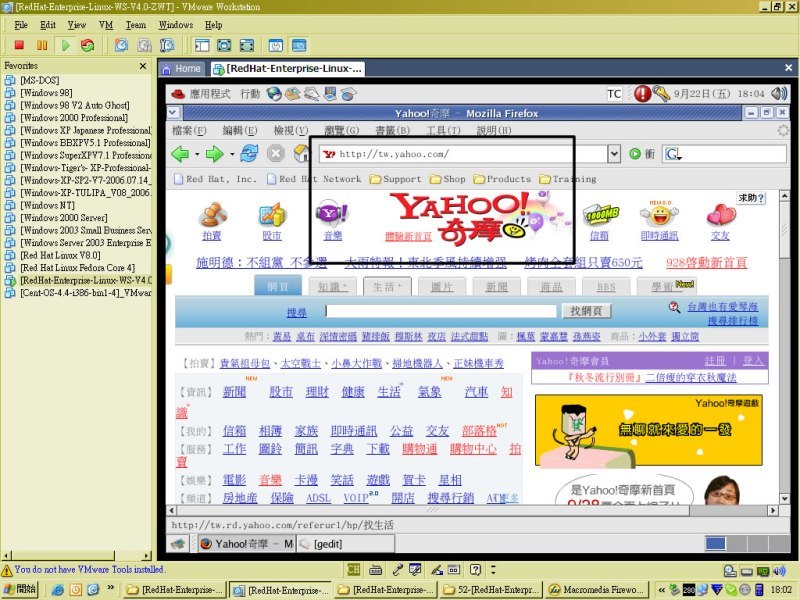Click the VMware red Power Off button
The height and width of the screenshot is (600, 800).
(x=19, y=45)
